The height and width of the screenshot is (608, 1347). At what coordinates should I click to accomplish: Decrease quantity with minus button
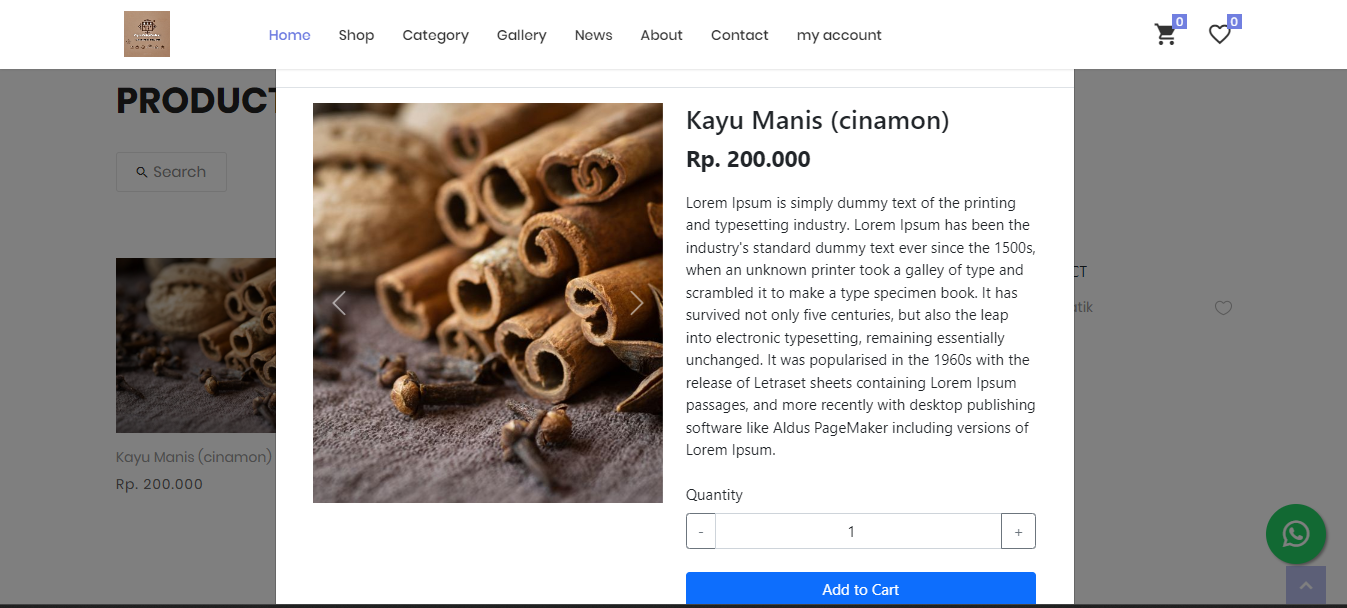click(701, 531)
